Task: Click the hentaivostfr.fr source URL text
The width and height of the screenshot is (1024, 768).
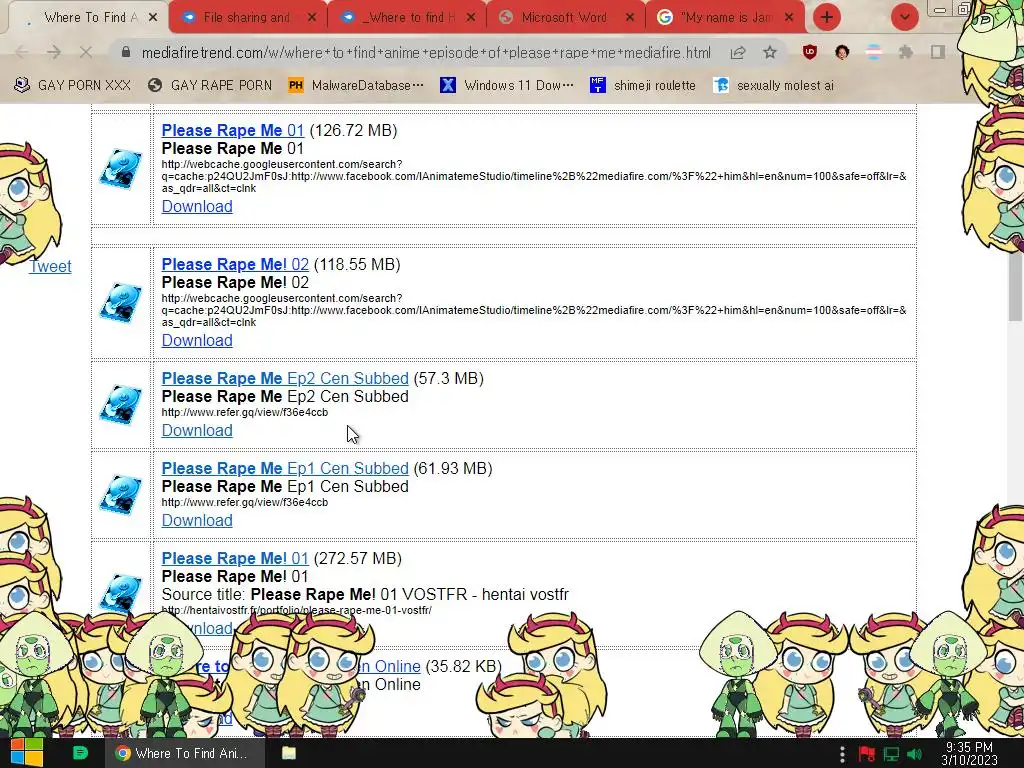Action: click(296, 610)
